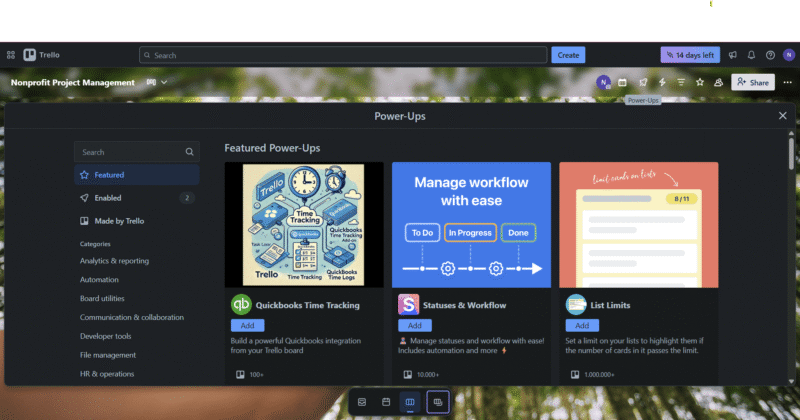This screenshot has height=420, width=800.
Task: Open Communication & collaboration category
Action: [132, 317]
